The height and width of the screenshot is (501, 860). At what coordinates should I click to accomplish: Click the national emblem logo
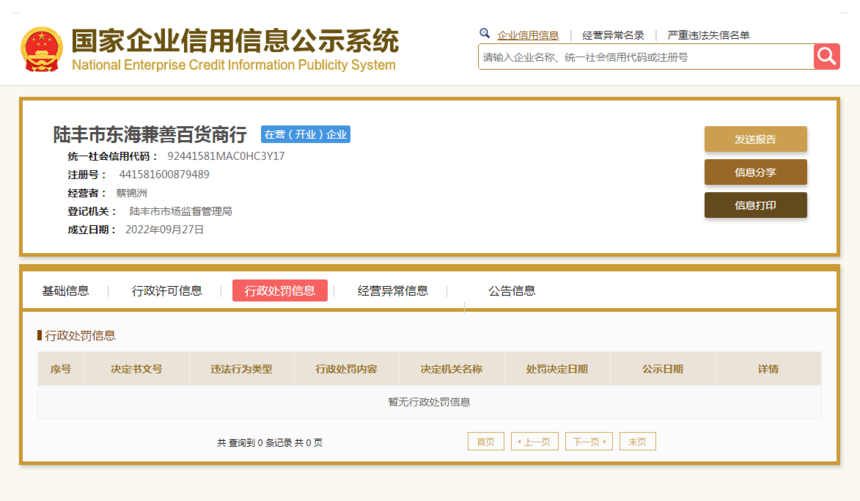coord(42,49)
